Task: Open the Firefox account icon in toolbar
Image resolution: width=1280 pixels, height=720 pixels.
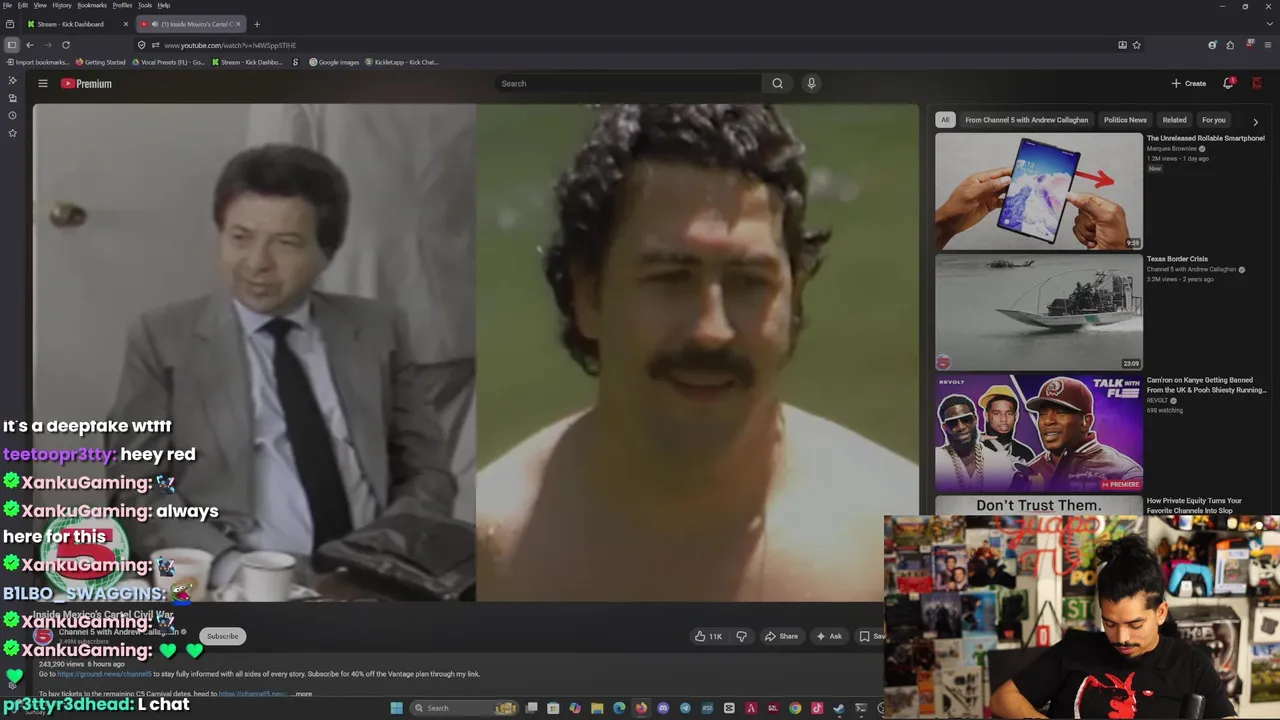Action: pyautogui.click(x=1212, y=45)
